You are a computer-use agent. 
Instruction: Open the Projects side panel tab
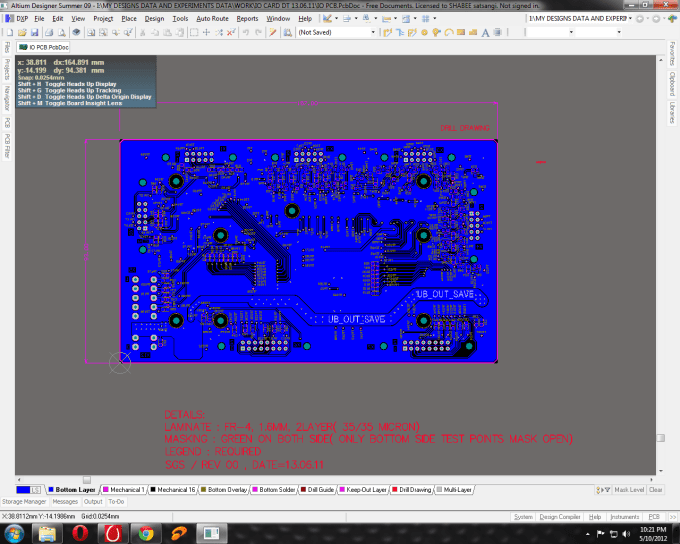[x=7, y=69]
